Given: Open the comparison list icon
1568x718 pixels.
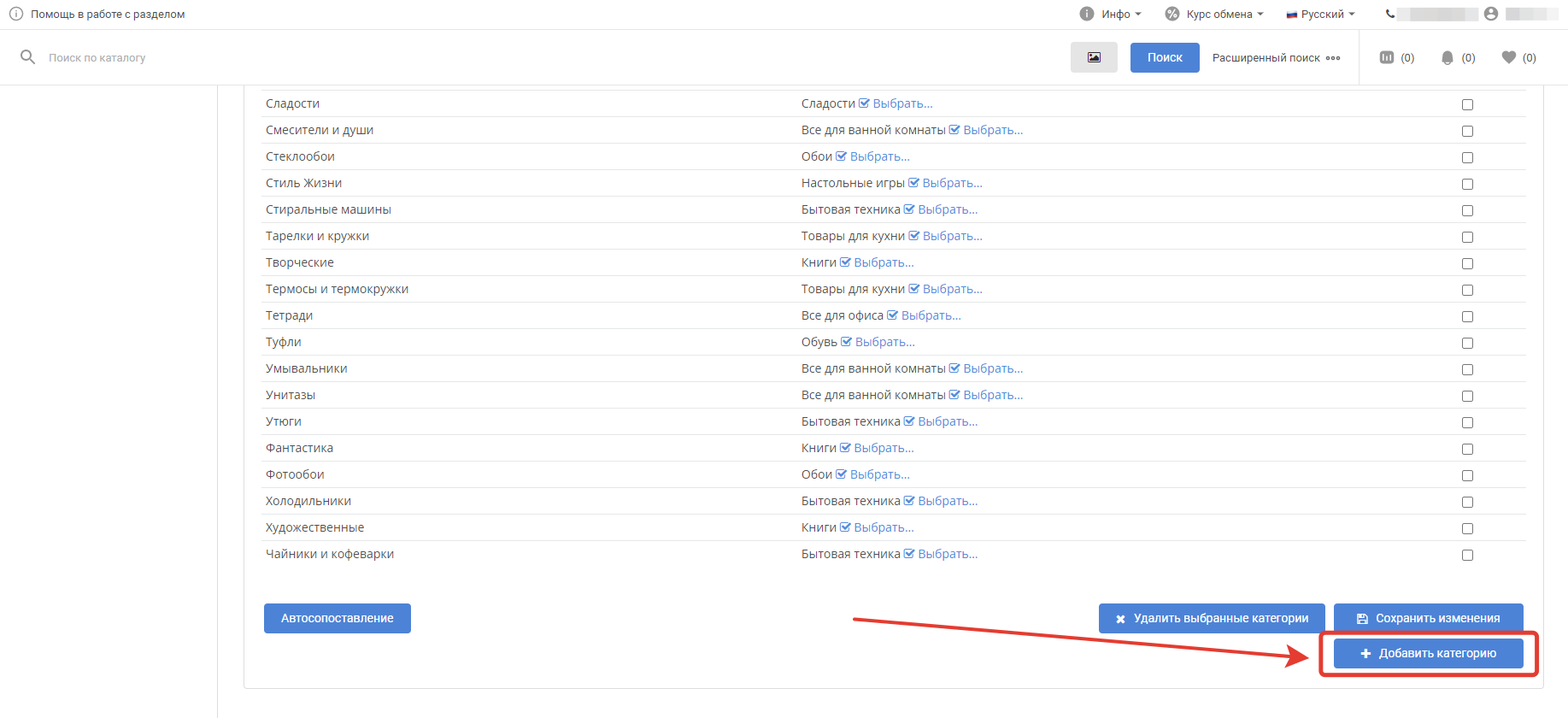Looking at the screenshot, I should [1387, 57].
